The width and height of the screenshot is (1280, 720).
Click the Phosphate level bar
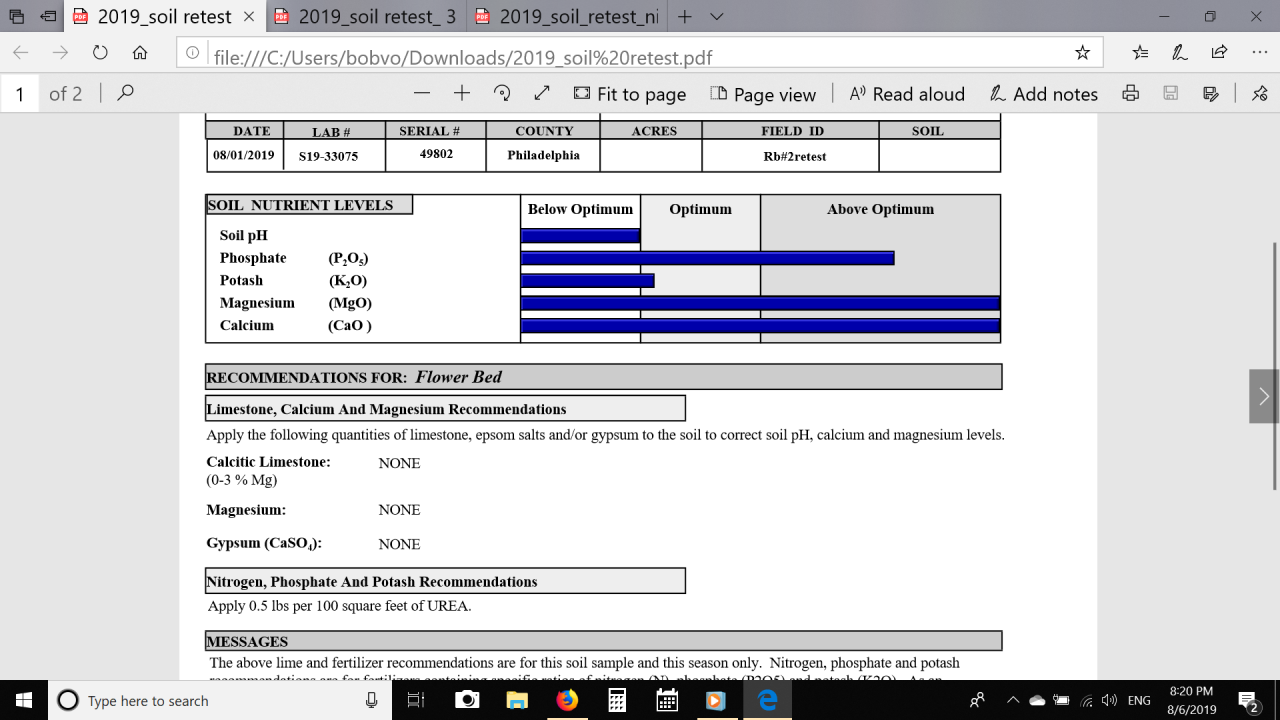click(x=708, y=258)
